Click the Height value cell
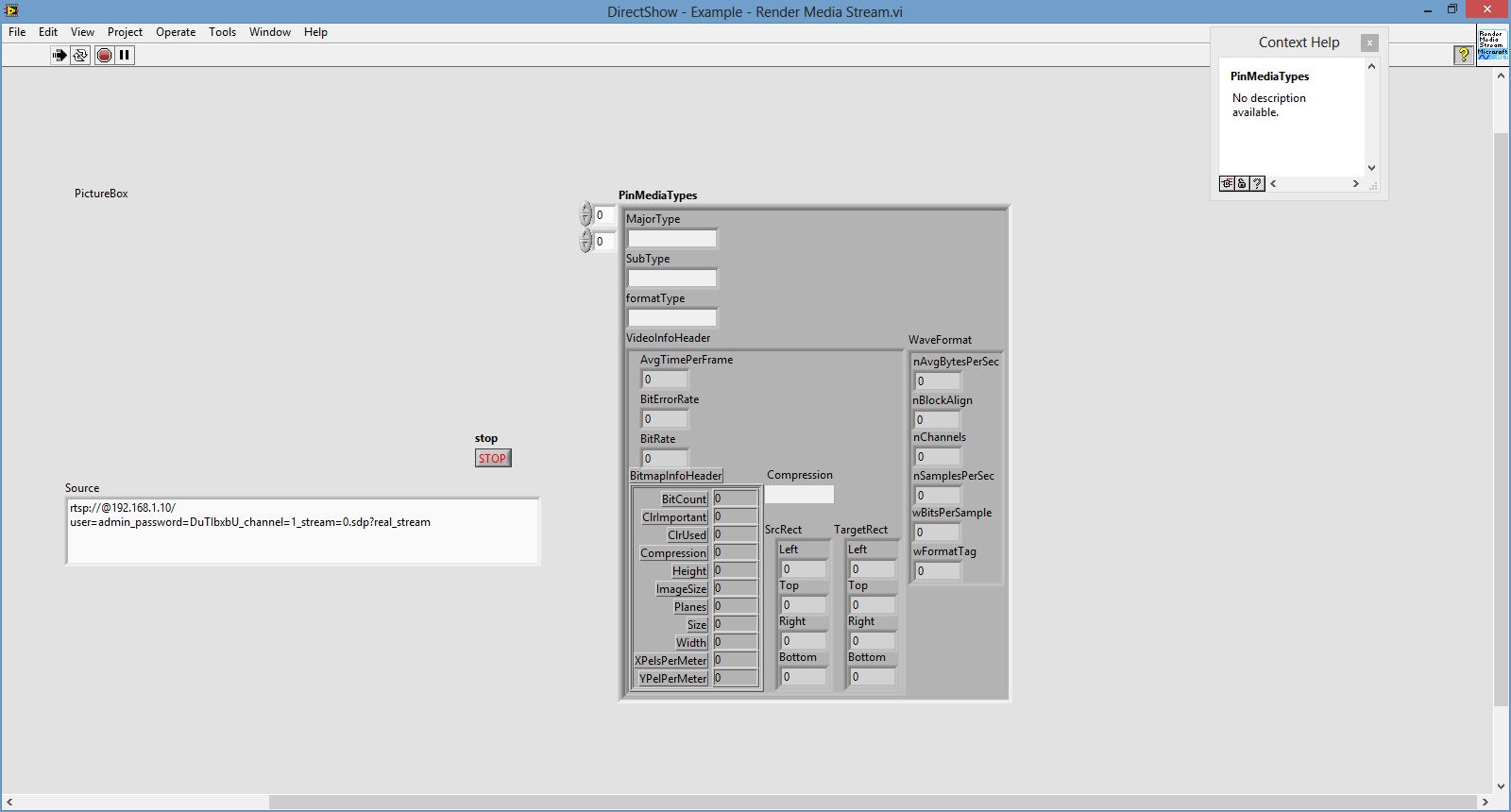The image size is (1511, 812). point(735,570)
